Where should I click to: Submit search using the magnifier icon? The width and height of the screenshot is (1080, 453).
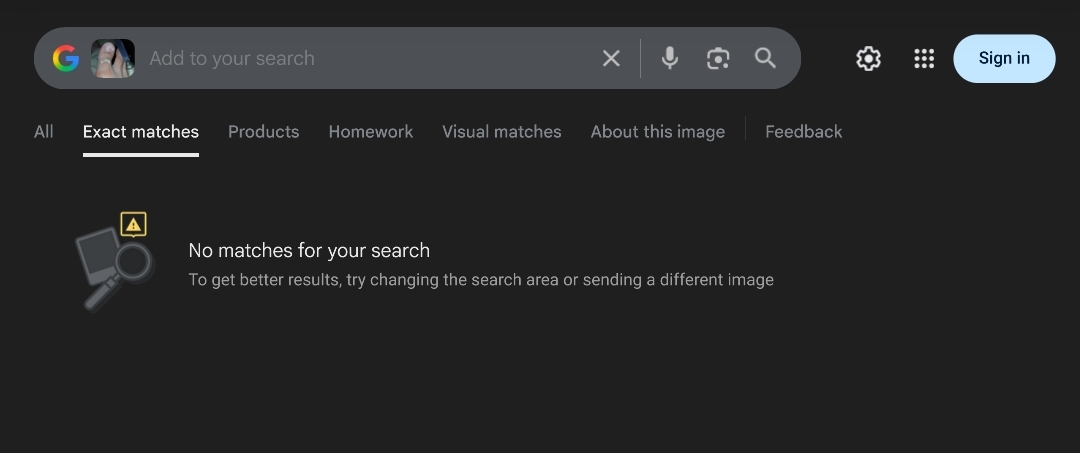765,59
